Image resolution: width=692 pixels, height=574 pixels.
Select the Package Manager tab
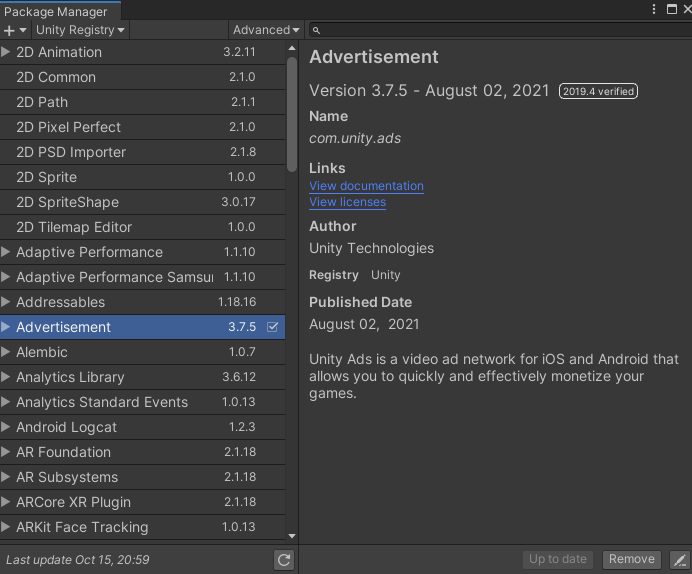point(59,11)
